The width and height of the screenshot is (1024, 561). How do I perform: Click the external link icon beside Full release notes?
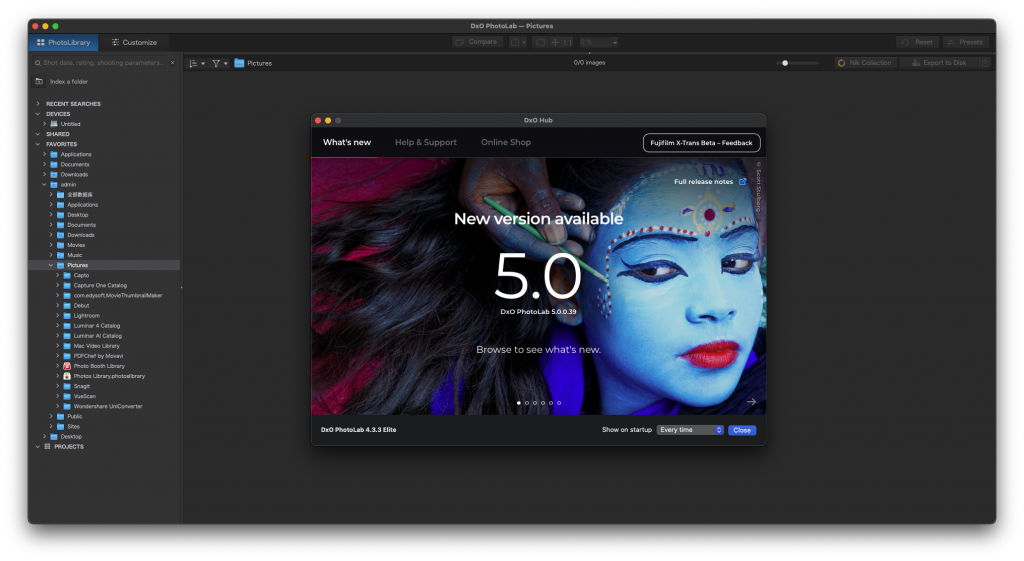pos(743,182)
